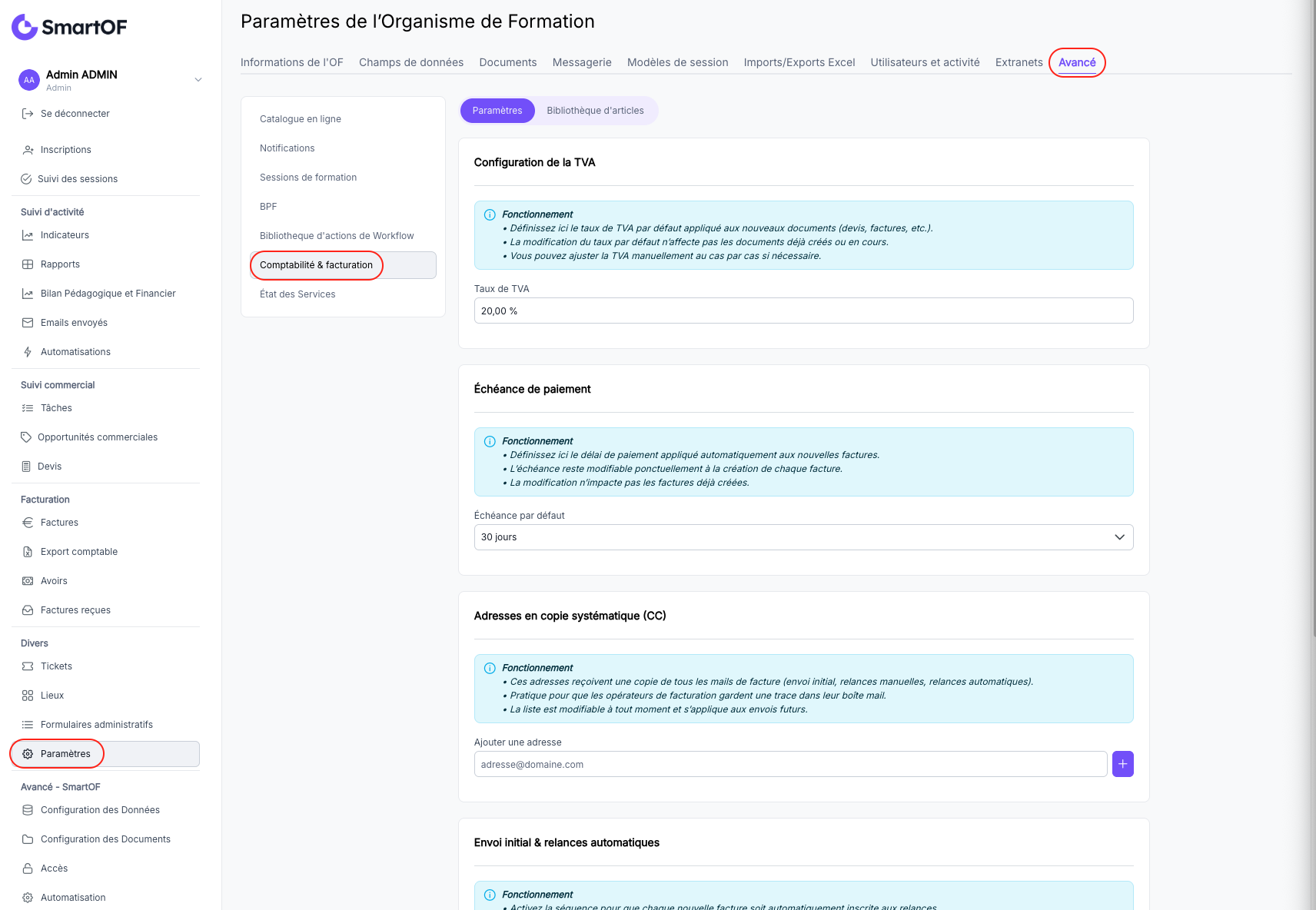The width and height of the screenshot is (1316, 910).
Task: Click the 30 jours dropdown arrow
Action: pyautogui.click(x=1119, y=537)
